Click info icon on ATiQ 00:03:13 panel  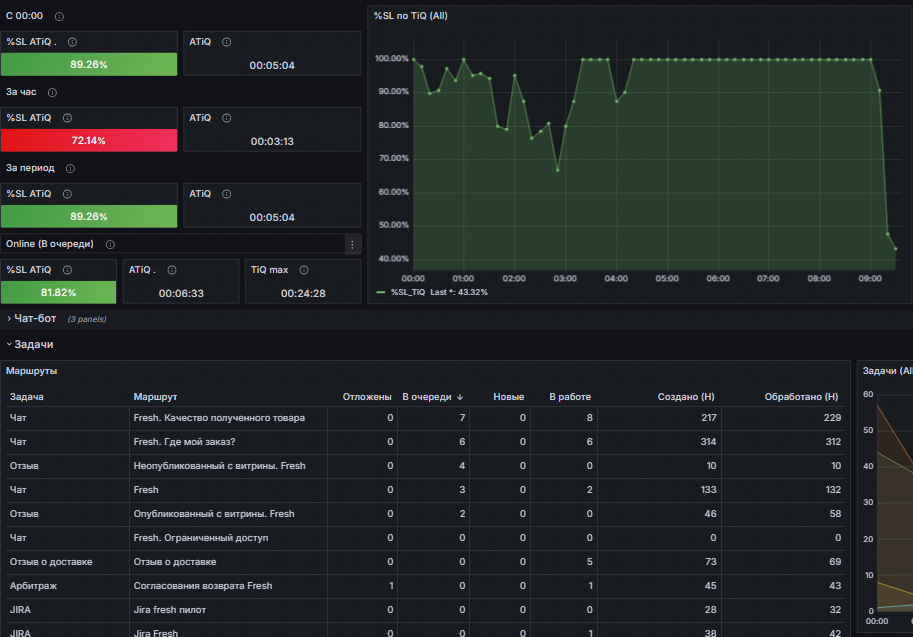(x=227, y=118)
